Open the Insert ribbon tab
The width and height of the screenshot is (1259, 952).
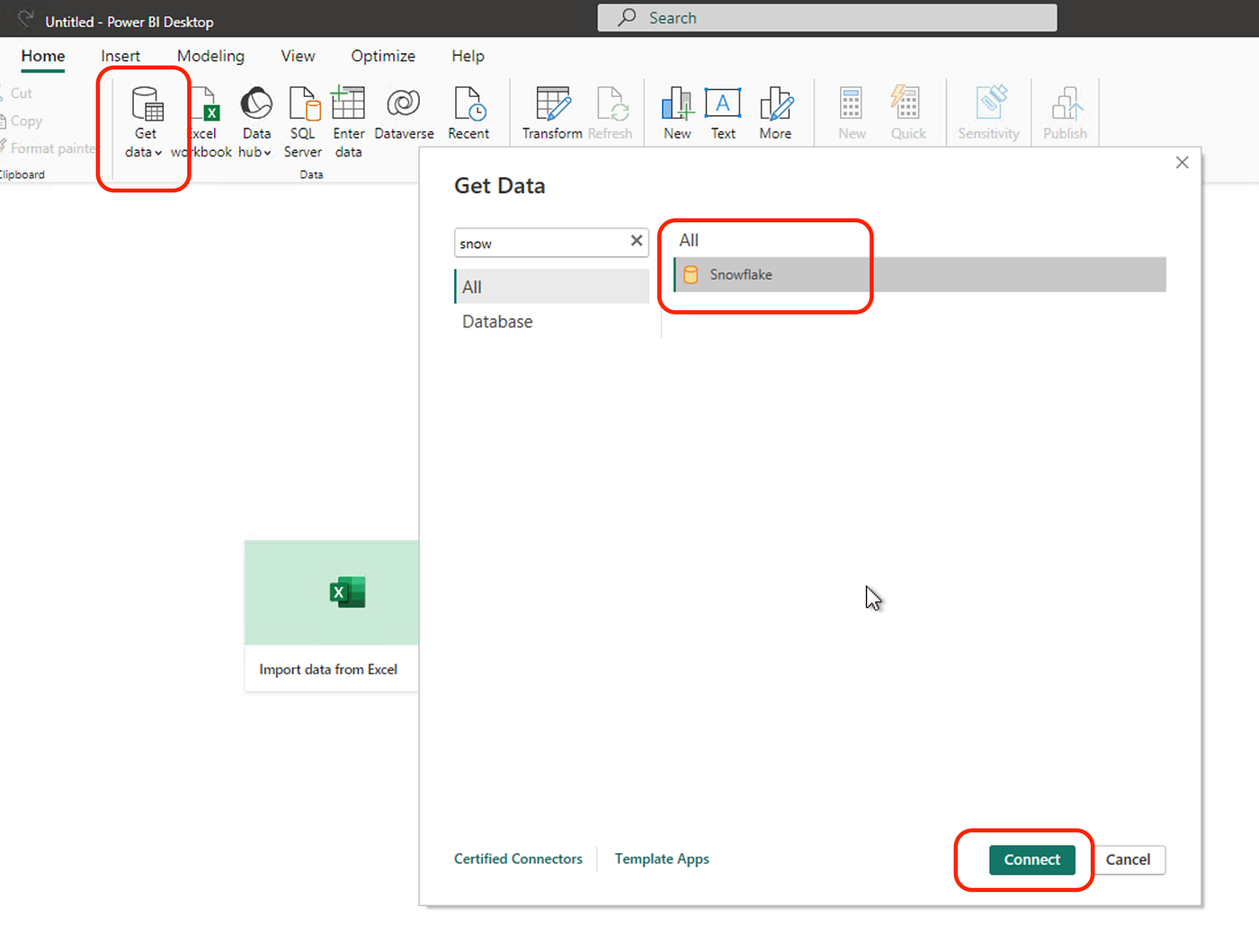pos(121,56)
